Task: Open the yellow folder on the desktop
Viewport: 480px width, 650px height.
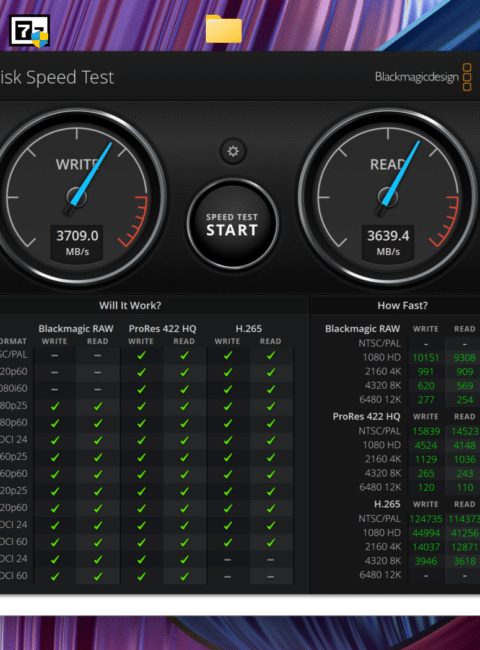Action: (x=224, y=29)
